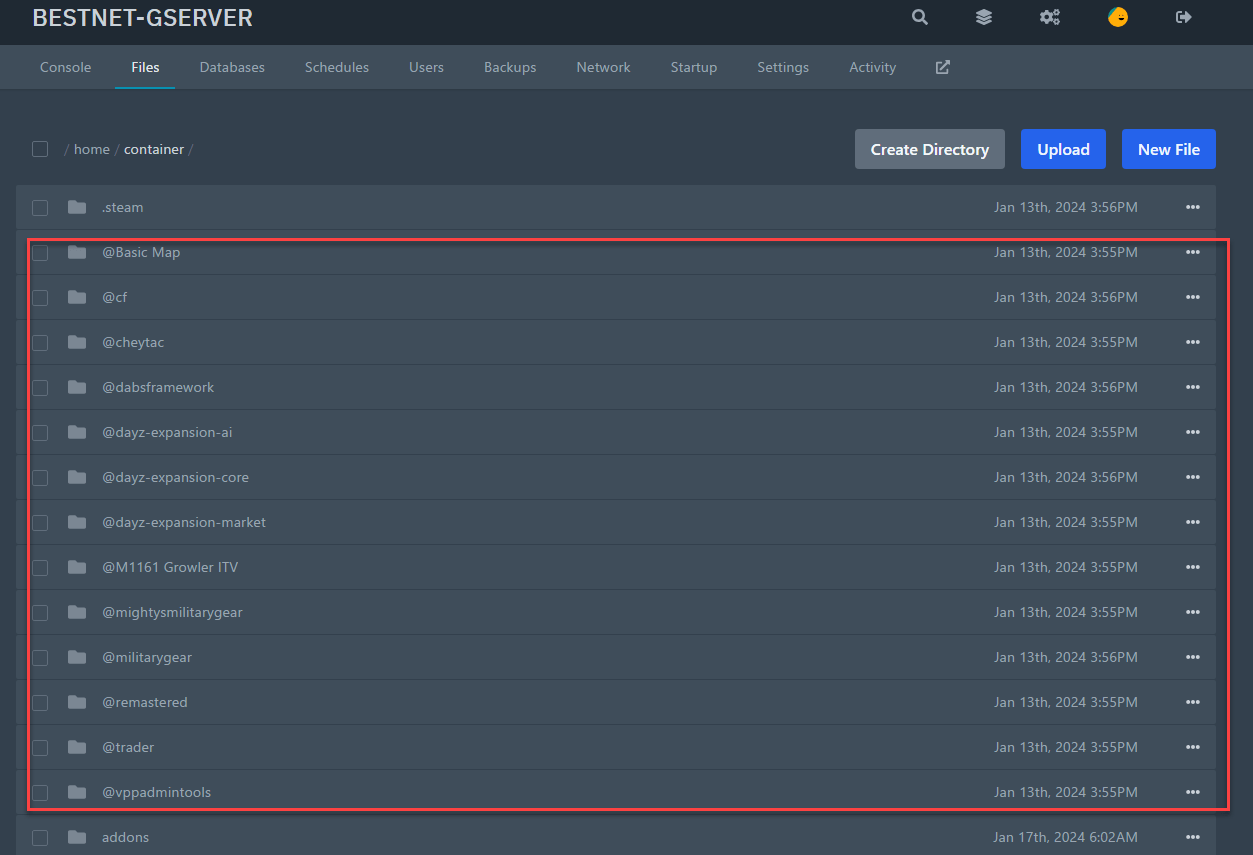Click the New File button

[1169, 149]
